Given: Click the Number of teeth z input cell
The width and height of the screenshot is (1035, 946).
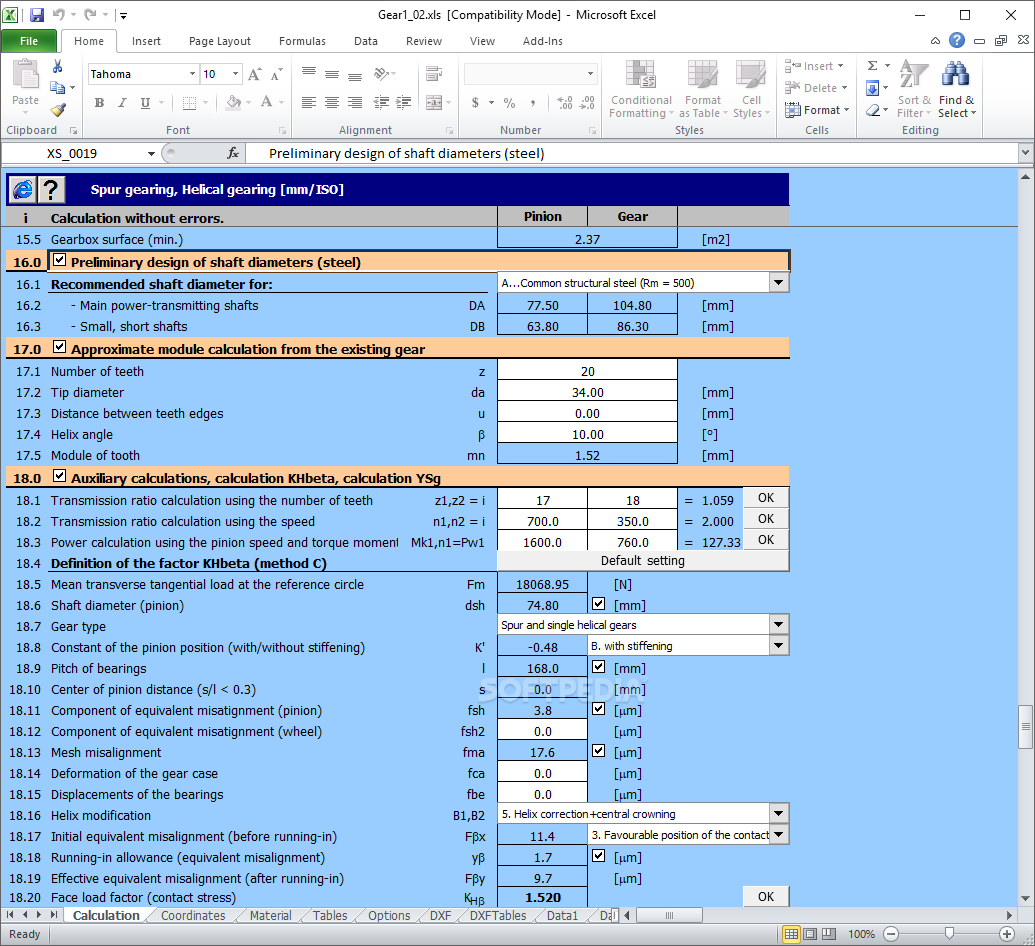Looking at the screenshot, I should (587, 371).
